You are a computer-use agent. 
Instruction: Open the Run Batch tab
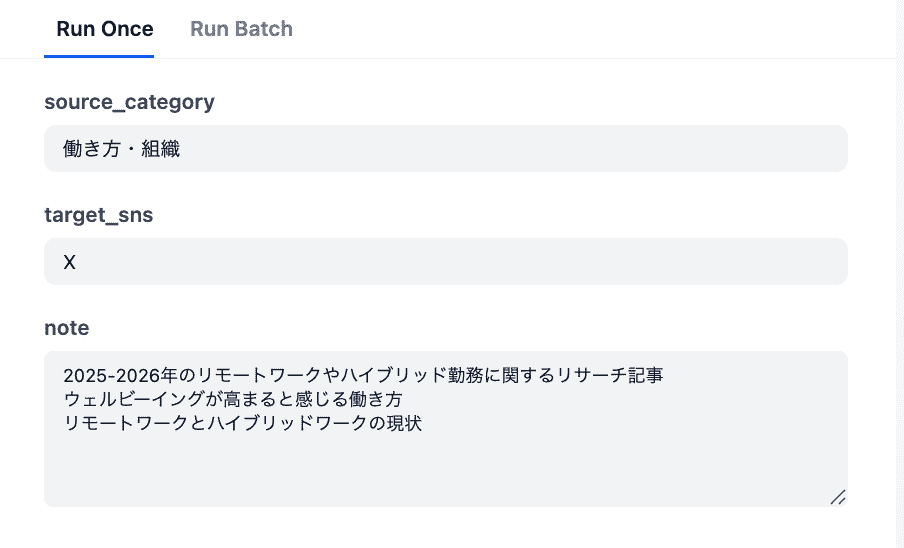pos(241,29)
